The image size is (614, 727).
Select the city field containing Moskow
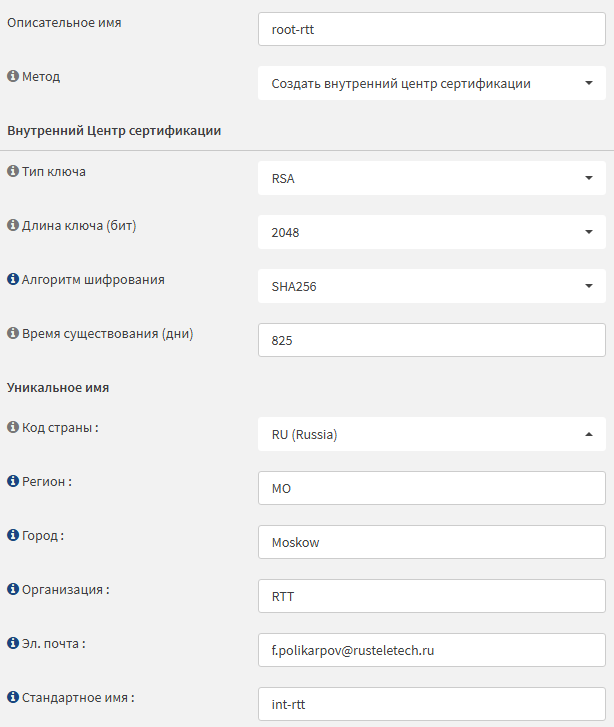(x=432, y=542)
